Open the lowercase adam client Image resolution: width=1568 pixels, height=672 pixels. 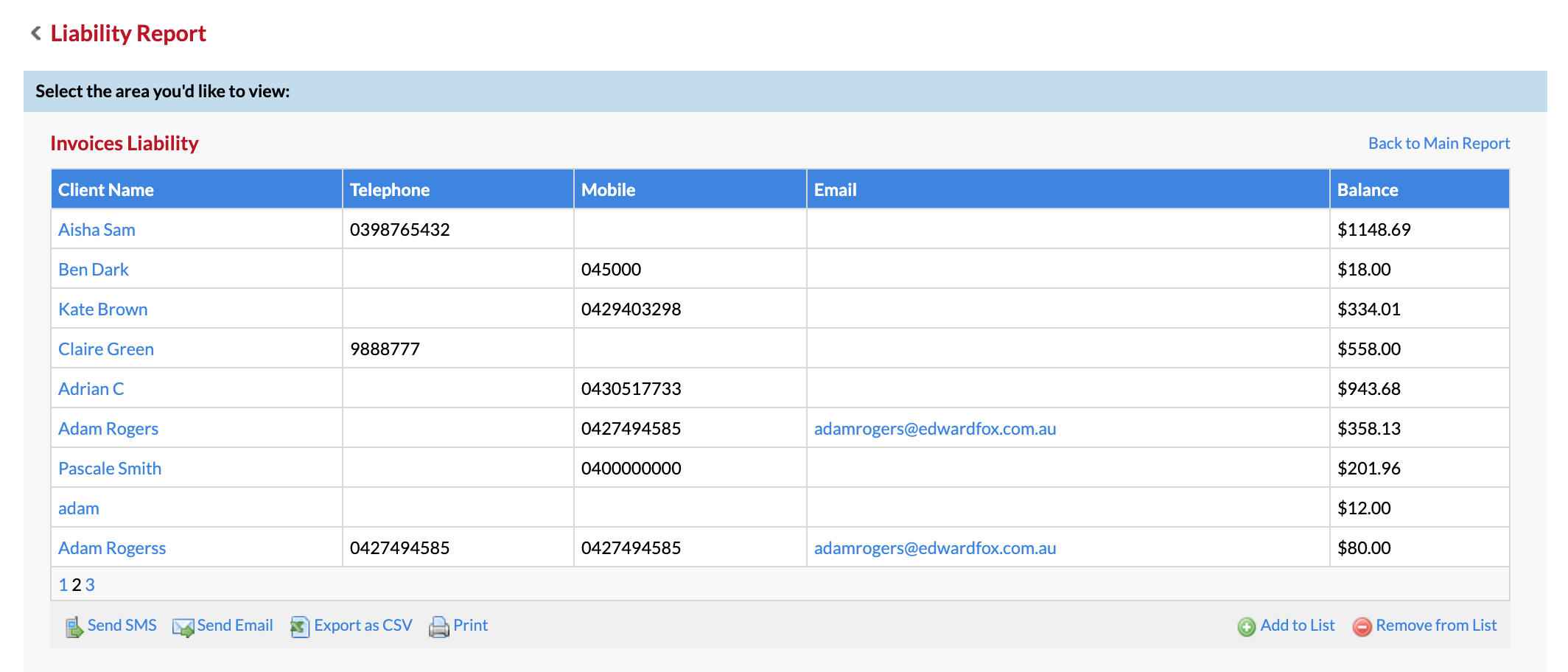coord(79,508)
